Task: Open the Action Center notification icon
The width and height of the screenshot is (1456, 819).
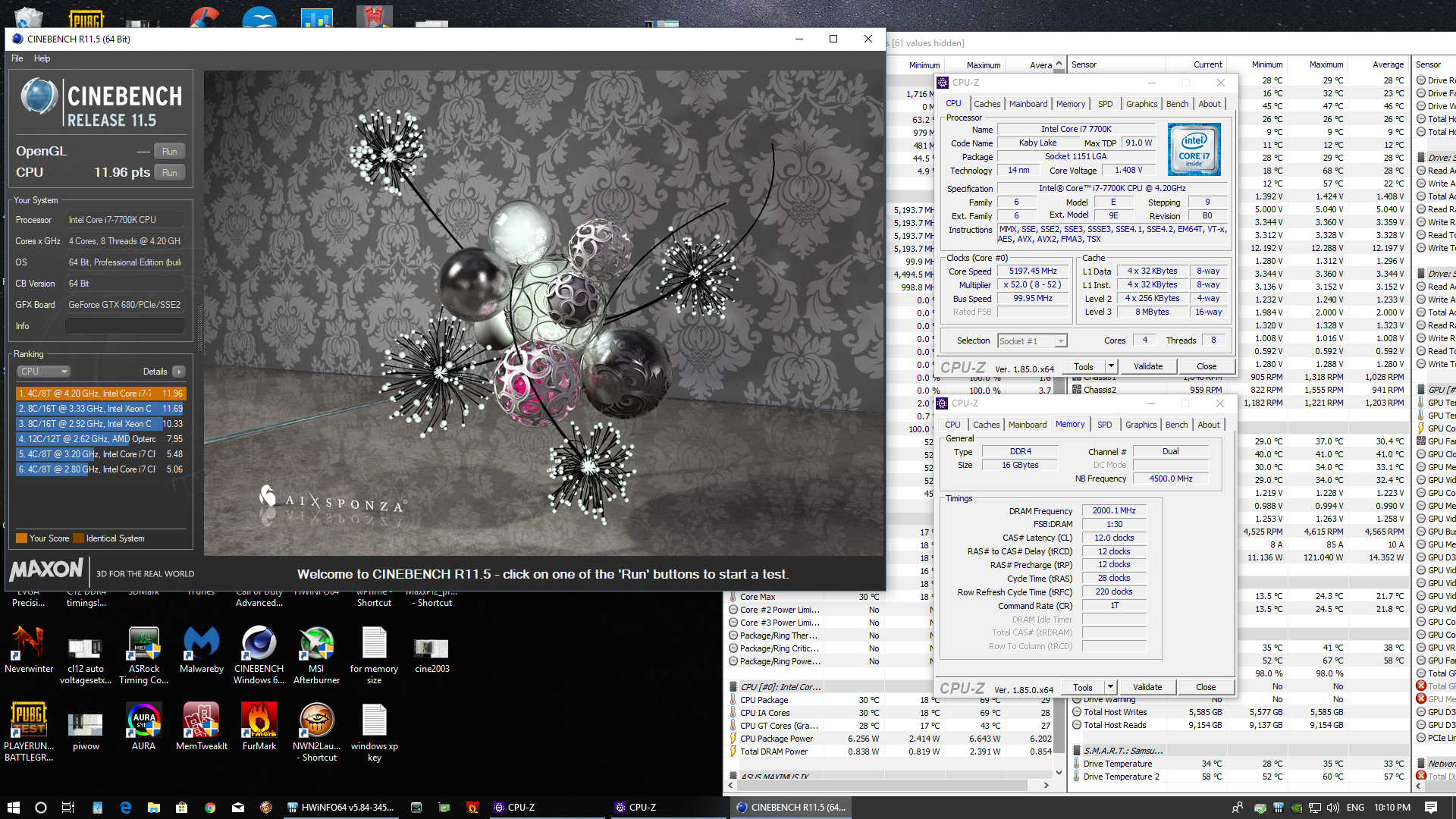Action: tap(1430, 808)
